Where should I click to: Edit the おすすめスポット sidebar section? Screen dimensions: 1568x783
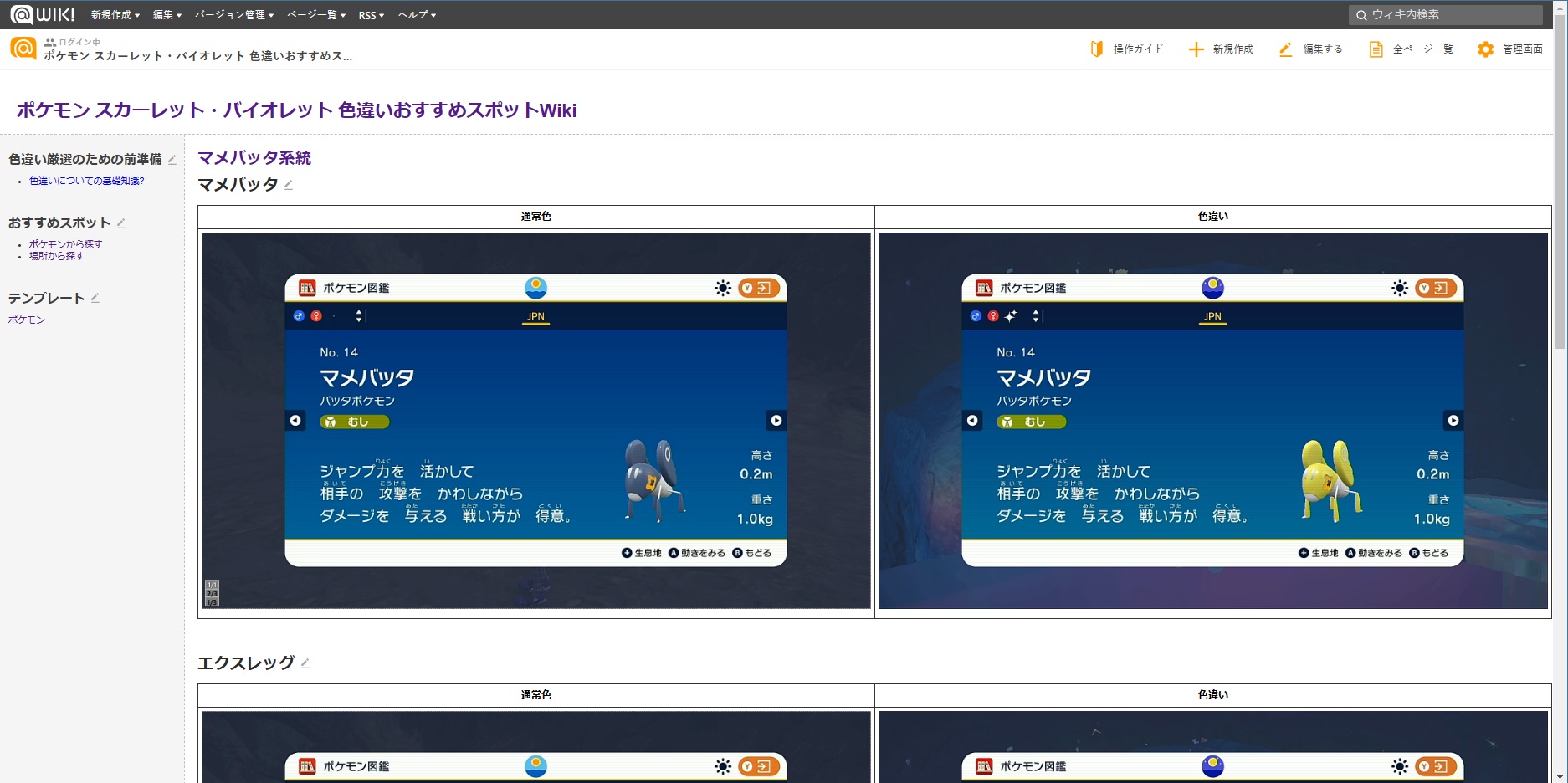(x=121, y=223)
